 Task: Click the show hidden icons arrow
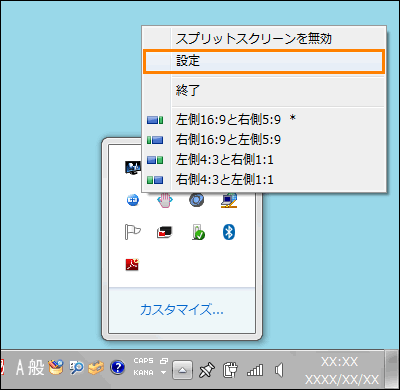[182, 370]
